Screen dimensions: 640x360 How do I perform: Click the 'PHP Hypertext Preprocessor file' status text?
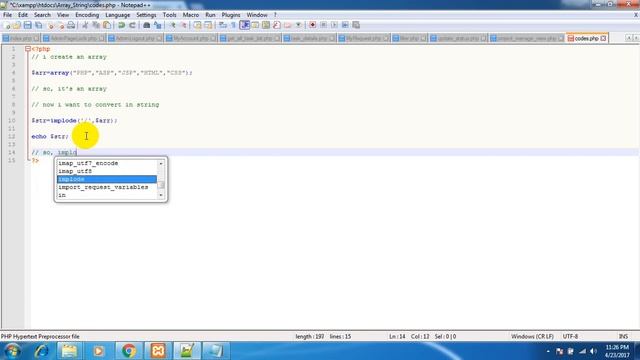click(x=40, y=336)
